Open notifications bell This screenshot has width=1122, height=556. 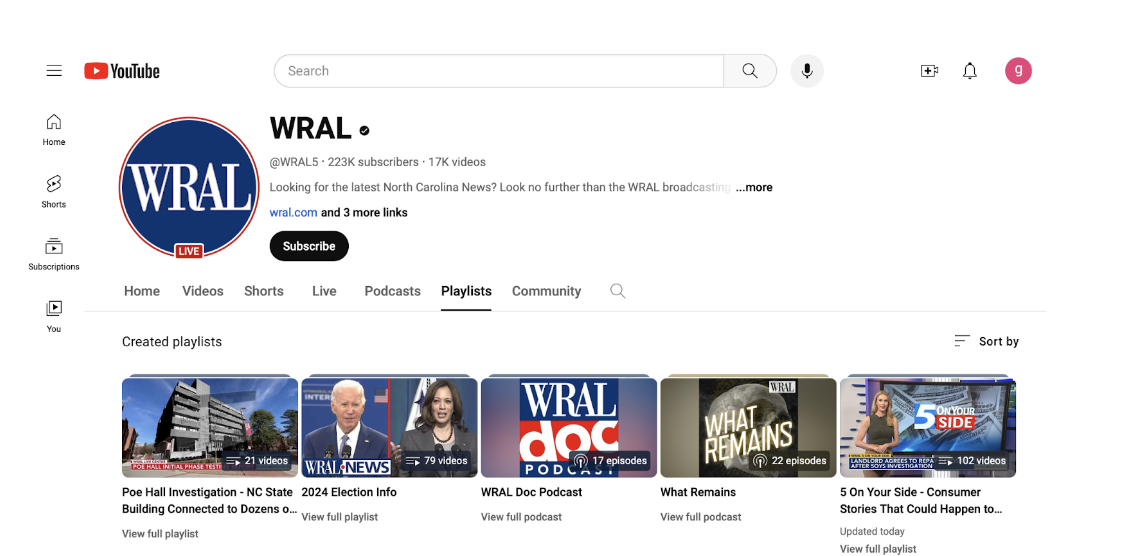pyautogui.click(x=970, y=71)
